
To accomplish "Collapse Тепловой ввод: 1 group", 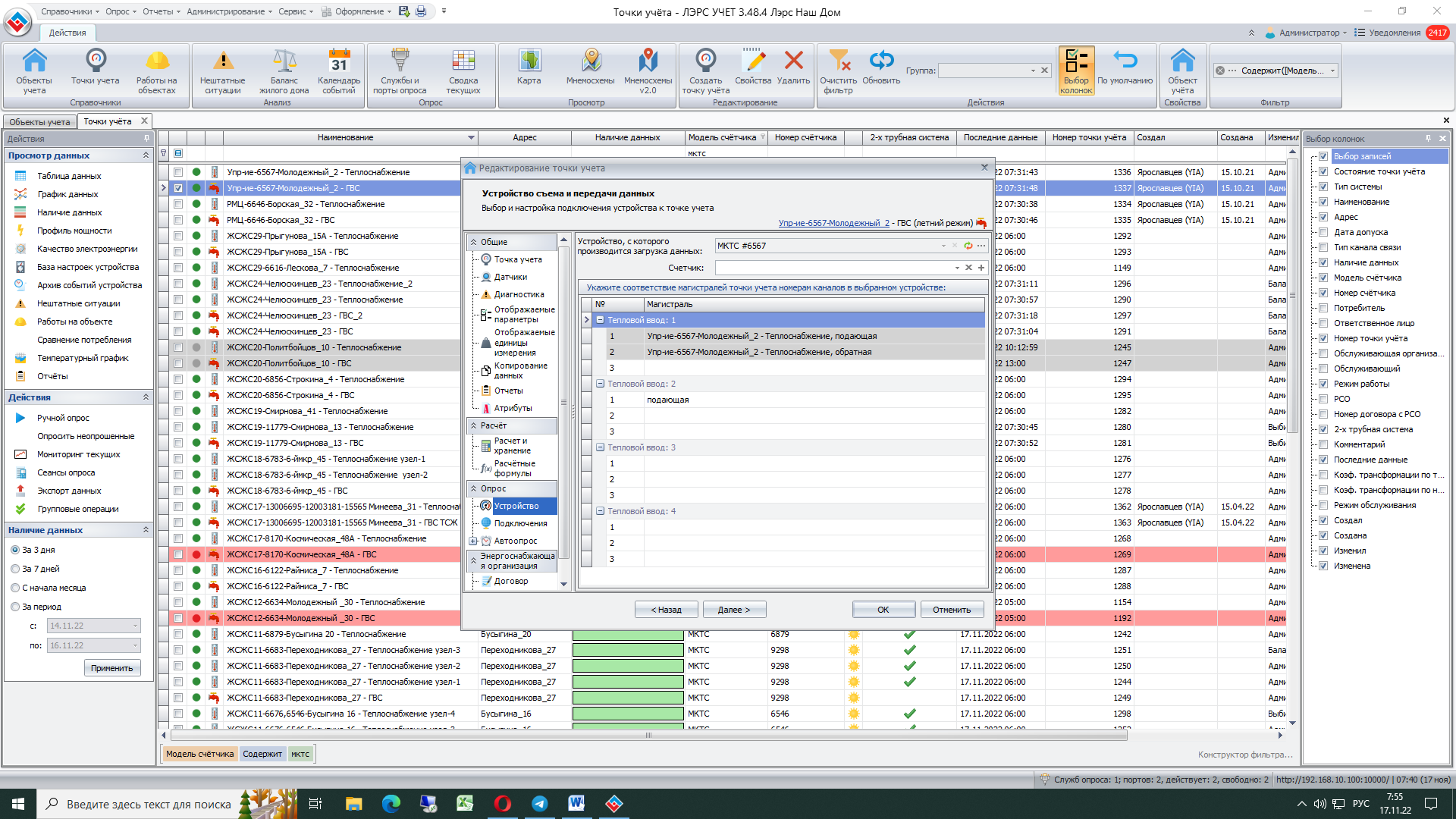I will [x=600, y=320].
